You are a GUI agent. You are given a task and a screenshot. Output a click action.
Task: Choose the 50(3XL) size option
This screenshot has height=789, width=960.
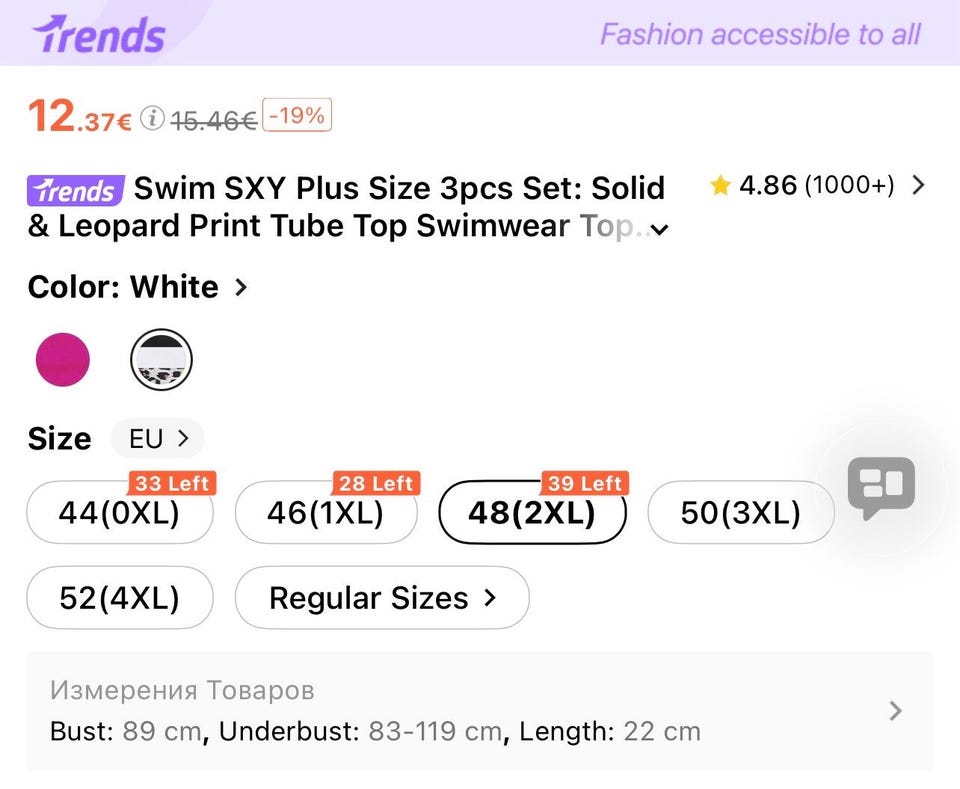[x=740, y=513]
